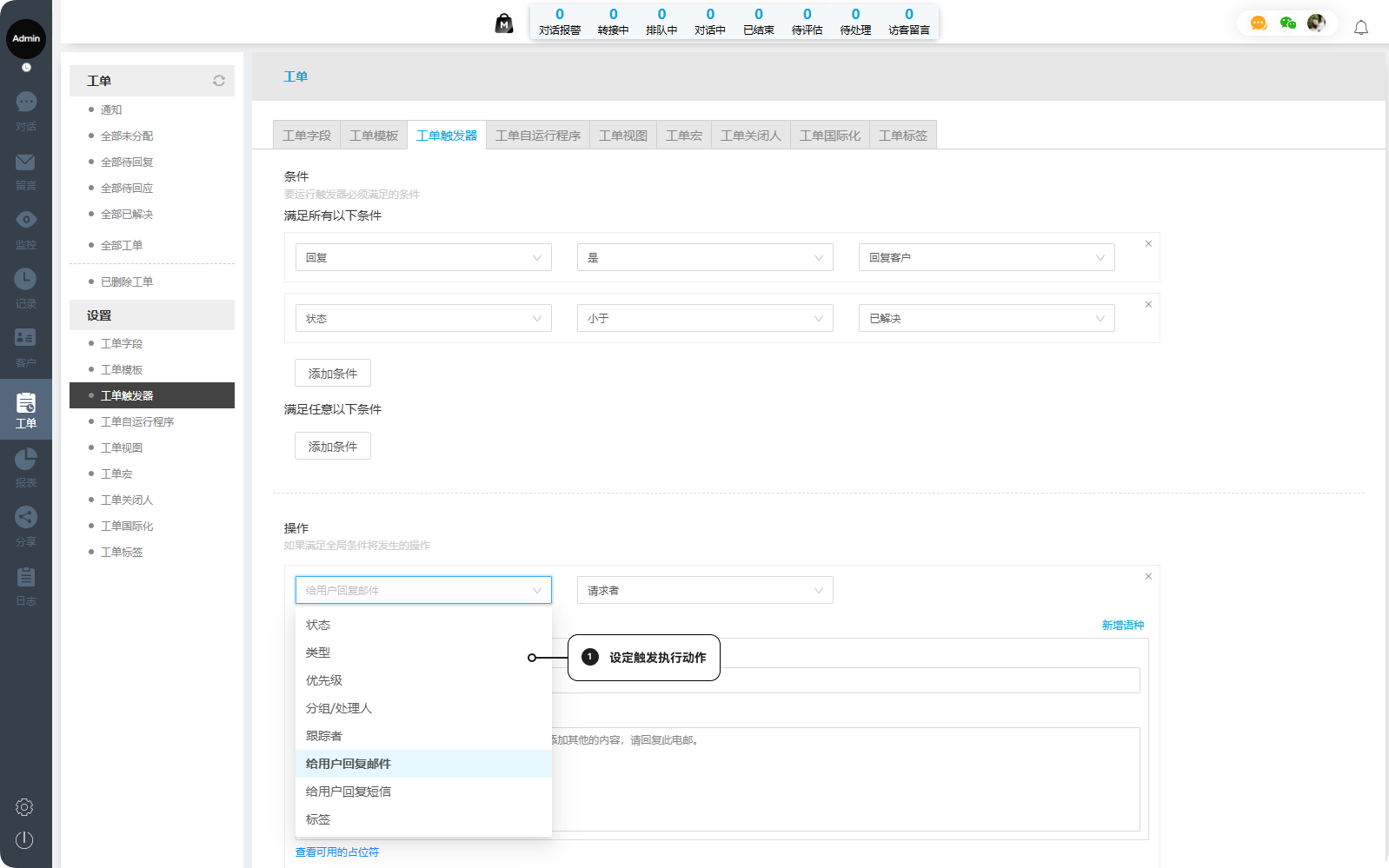This screenshot has height=868, width=1389.
Task: Click the green WeChat icon
Action: tap(1287, 23)
